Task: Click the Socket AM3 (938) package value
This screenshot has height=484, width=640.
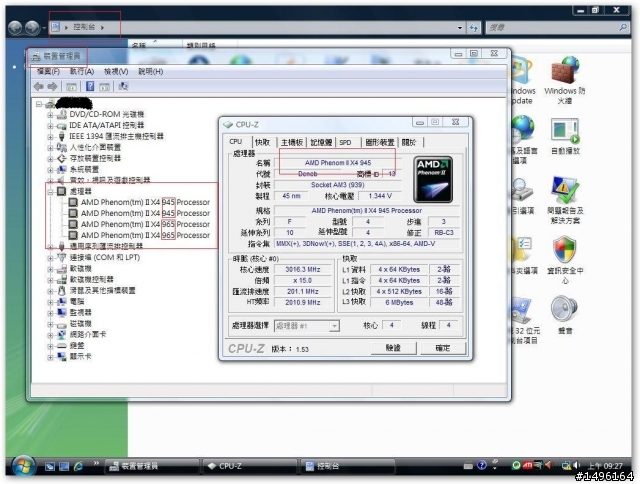Action: point(338,185)
